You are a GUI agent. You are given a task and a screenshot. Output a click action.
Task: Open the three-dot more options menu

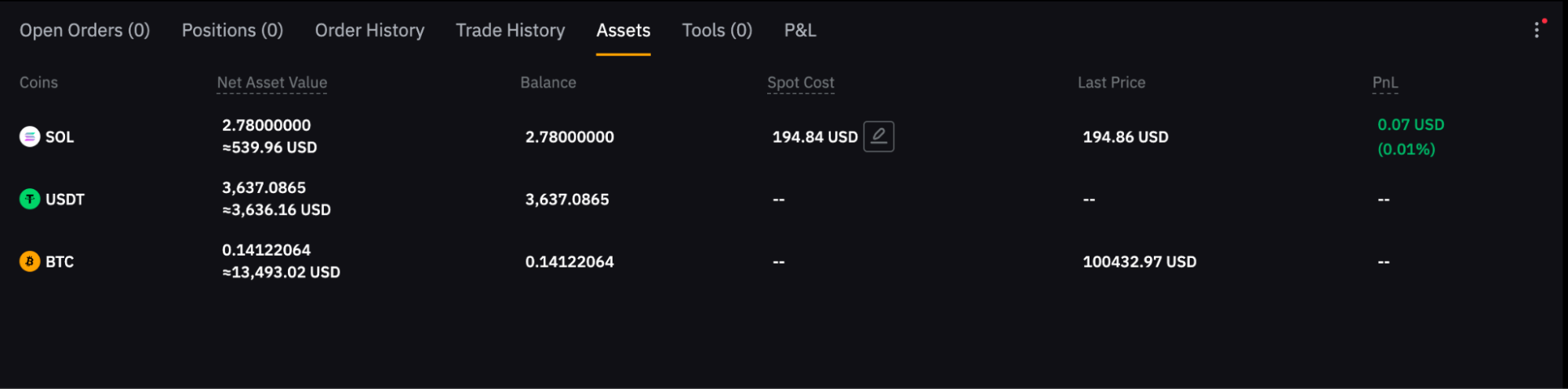click(x=1537, y=30)
